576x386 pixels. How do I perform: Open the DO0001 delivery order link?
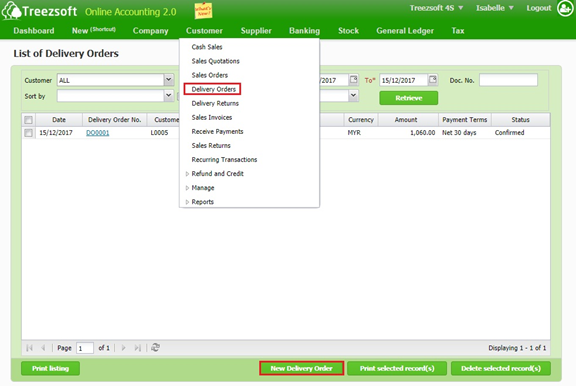point(98,133)
